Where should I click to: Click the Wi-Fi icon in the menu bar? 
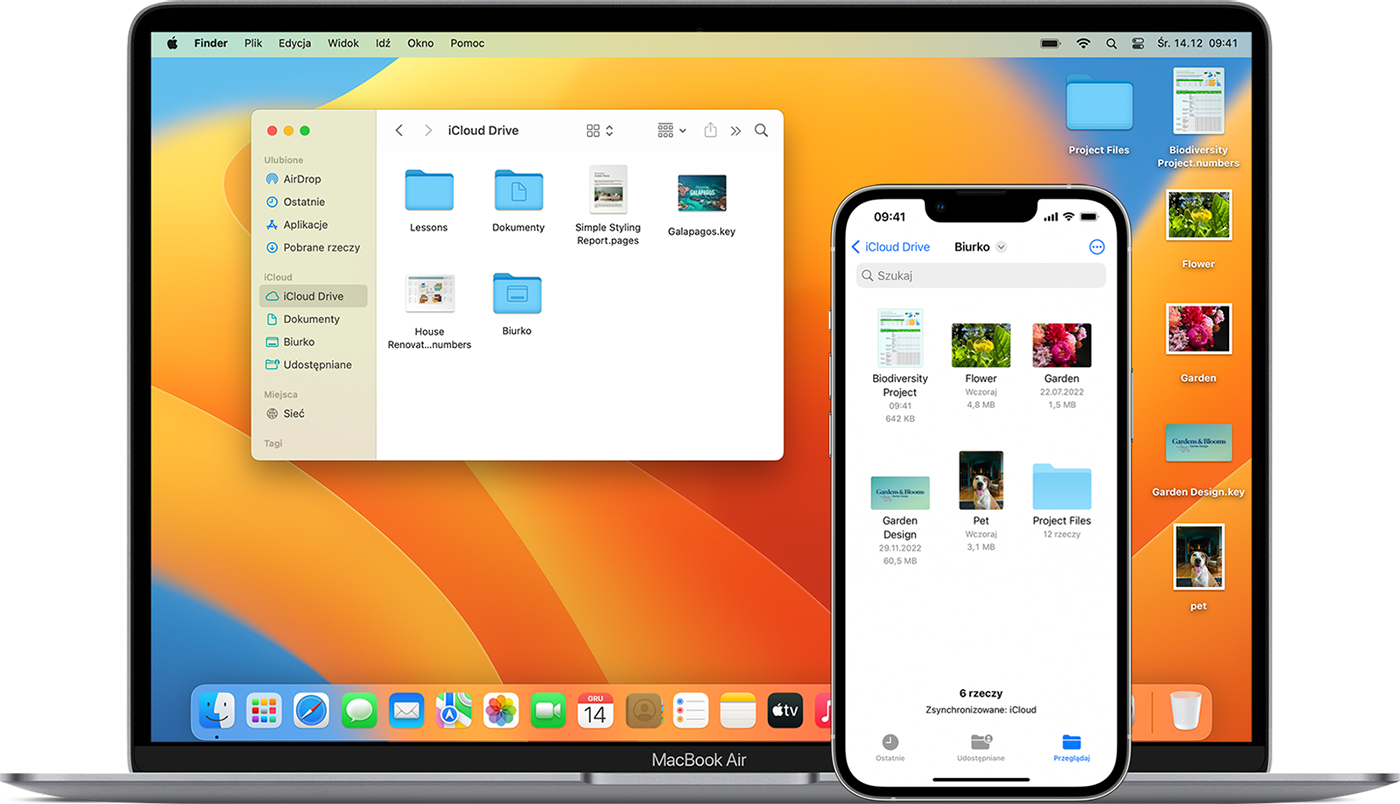(1083, 44)
